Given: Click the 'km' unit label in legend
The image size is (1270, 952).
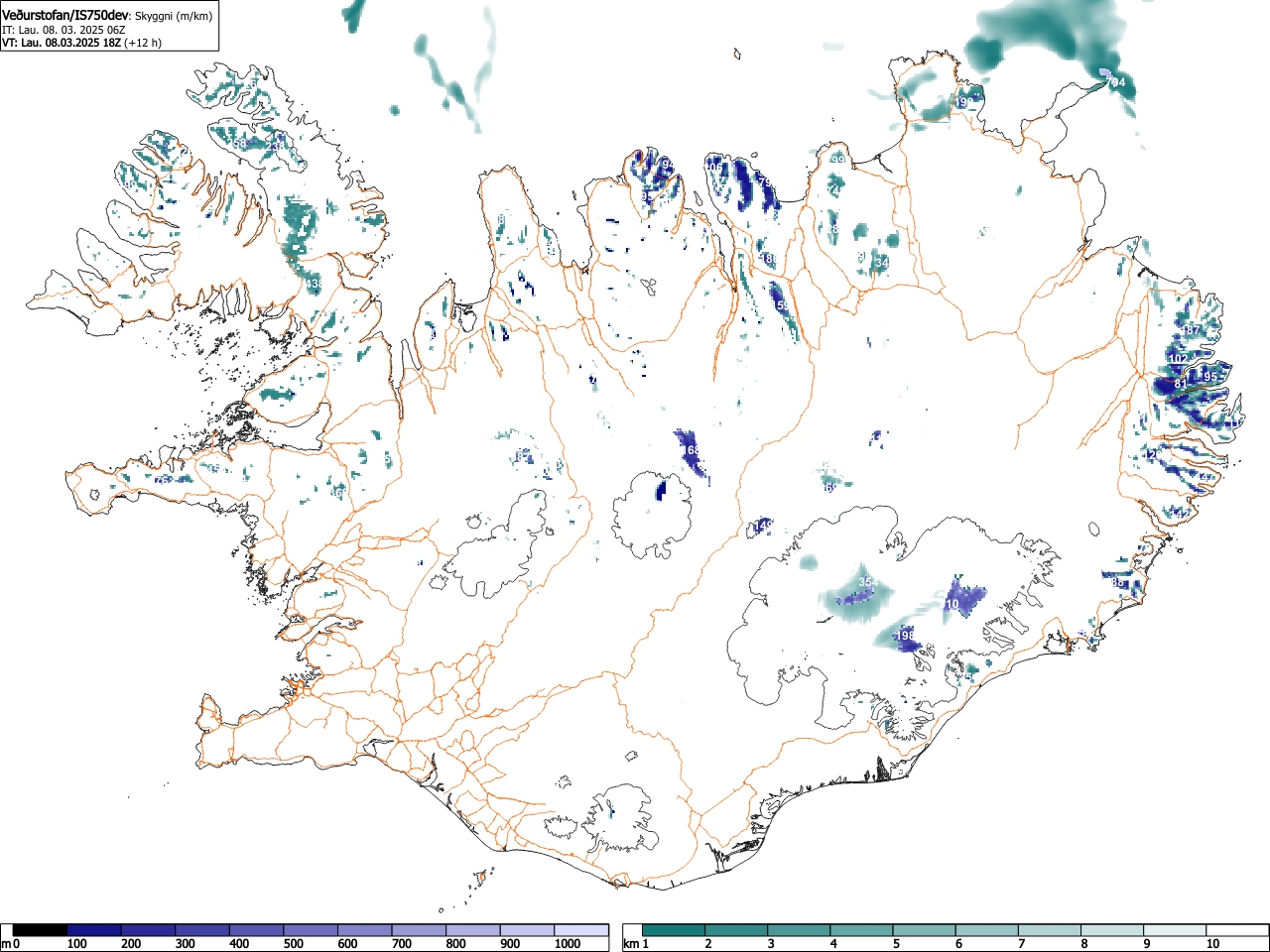Looking at the screenshot, I should pyautogui.click(x=631, y=944).
